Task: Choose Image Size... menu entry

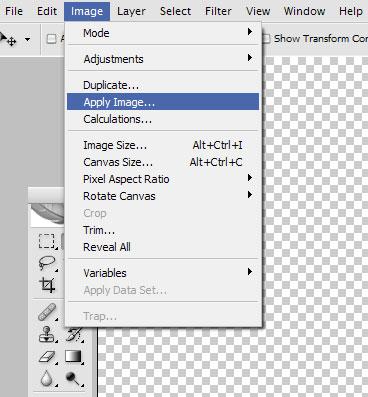Action: pyautogui.click(x=163, y=145)
